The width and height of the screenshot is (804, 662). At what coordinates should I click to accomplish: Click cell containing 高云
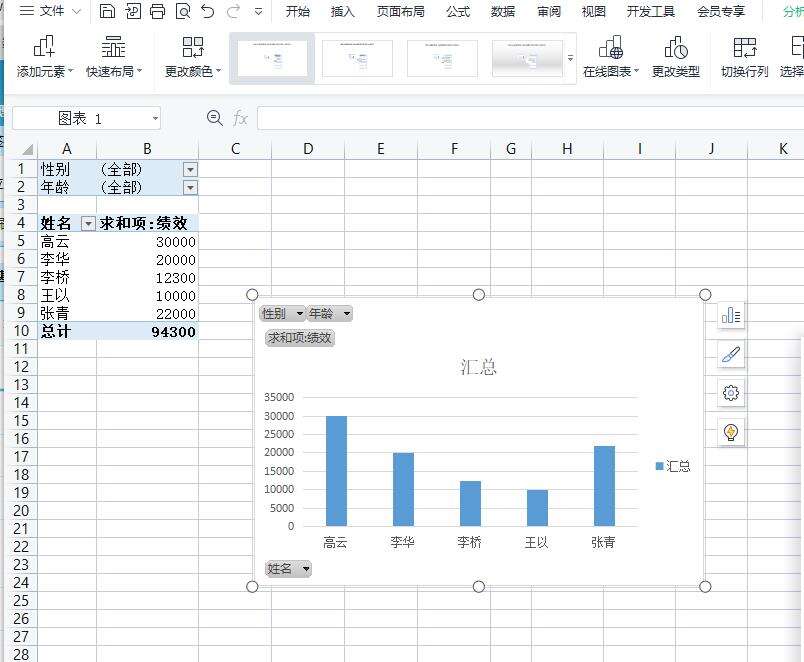tap(67, 242)
